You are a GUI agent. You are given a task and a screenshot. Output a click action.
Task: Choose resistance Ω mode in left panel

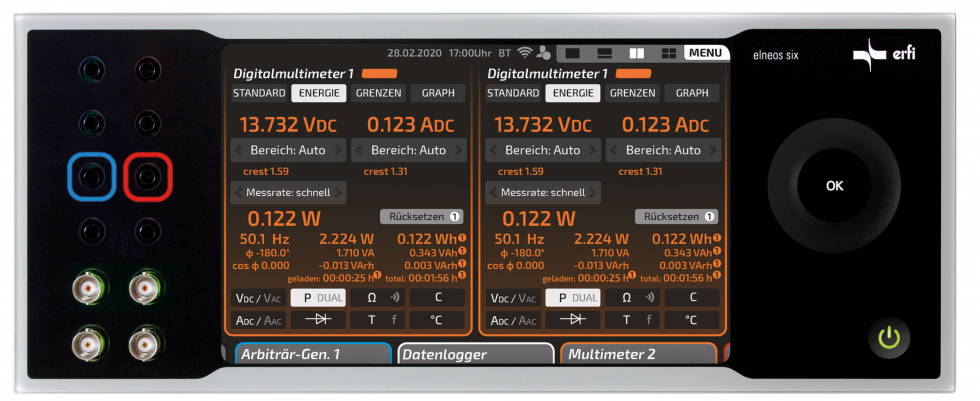[x=377, y=298]
